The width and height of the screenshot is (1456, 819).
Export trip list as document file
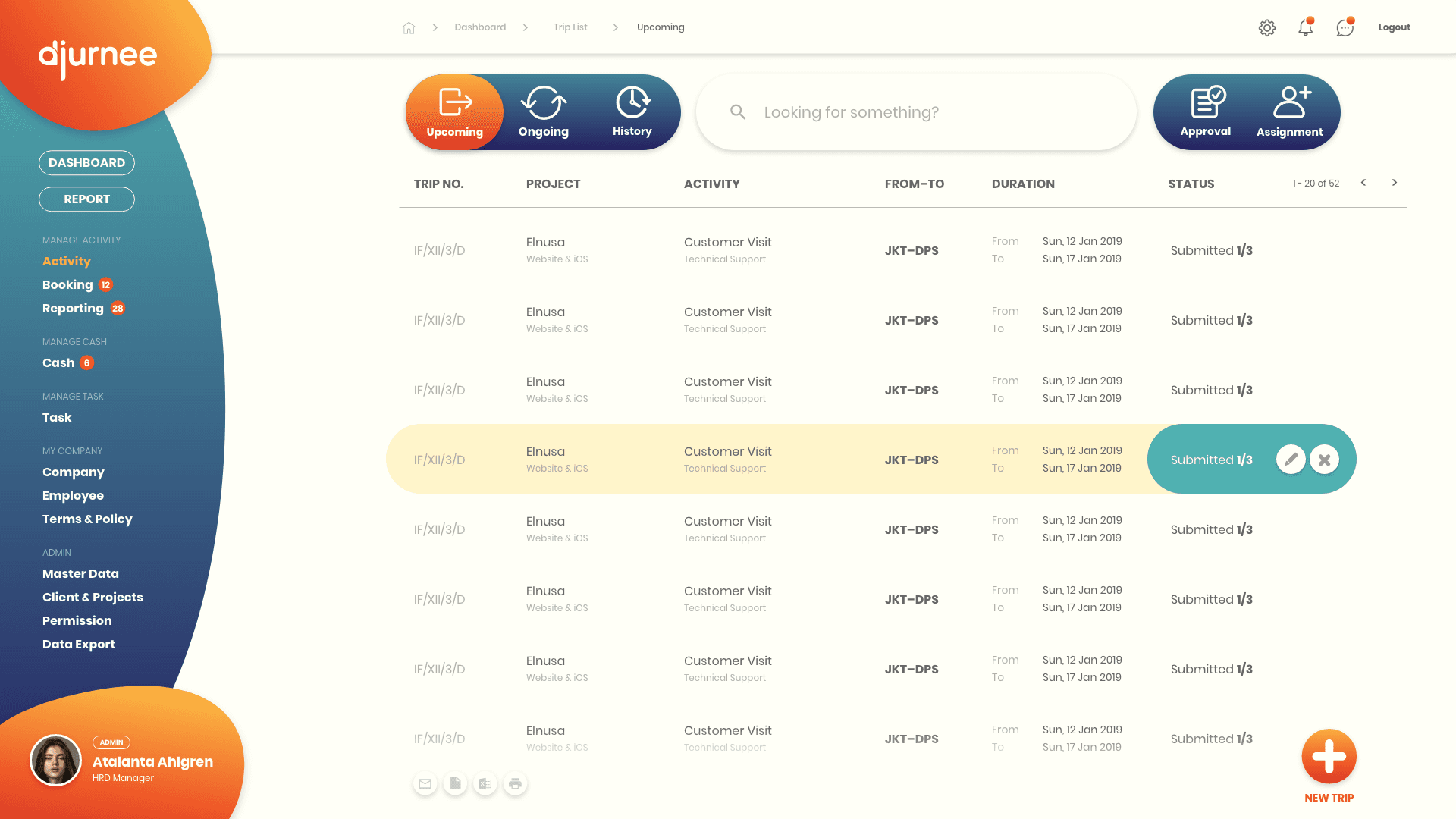point(455,784)
